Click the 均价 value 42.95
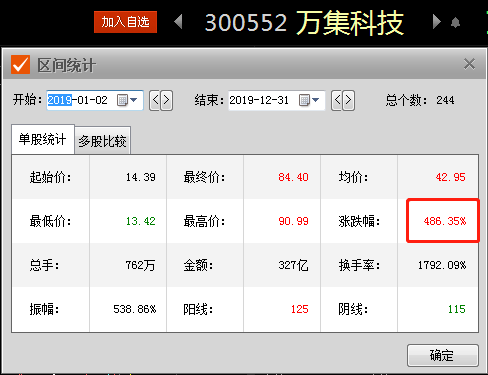The width and height of the screenshot is (488, 375). pos(450,177)
